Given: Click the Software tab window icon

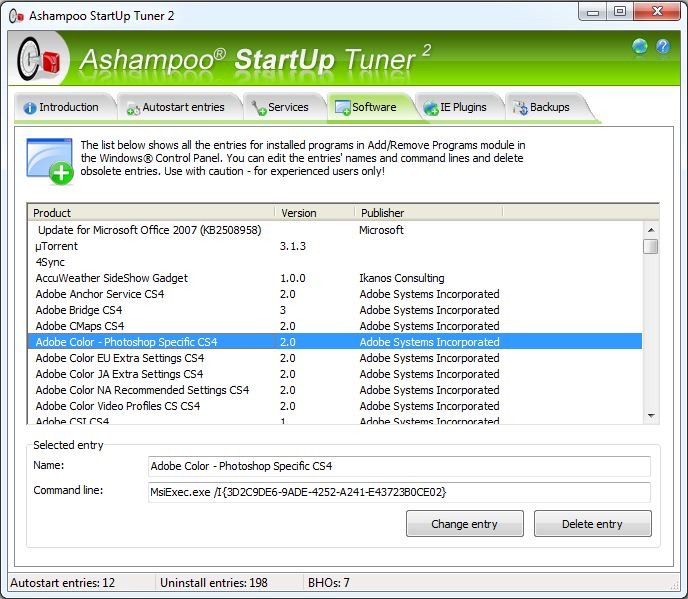Looking at the screenshot, I should point(342,108).
